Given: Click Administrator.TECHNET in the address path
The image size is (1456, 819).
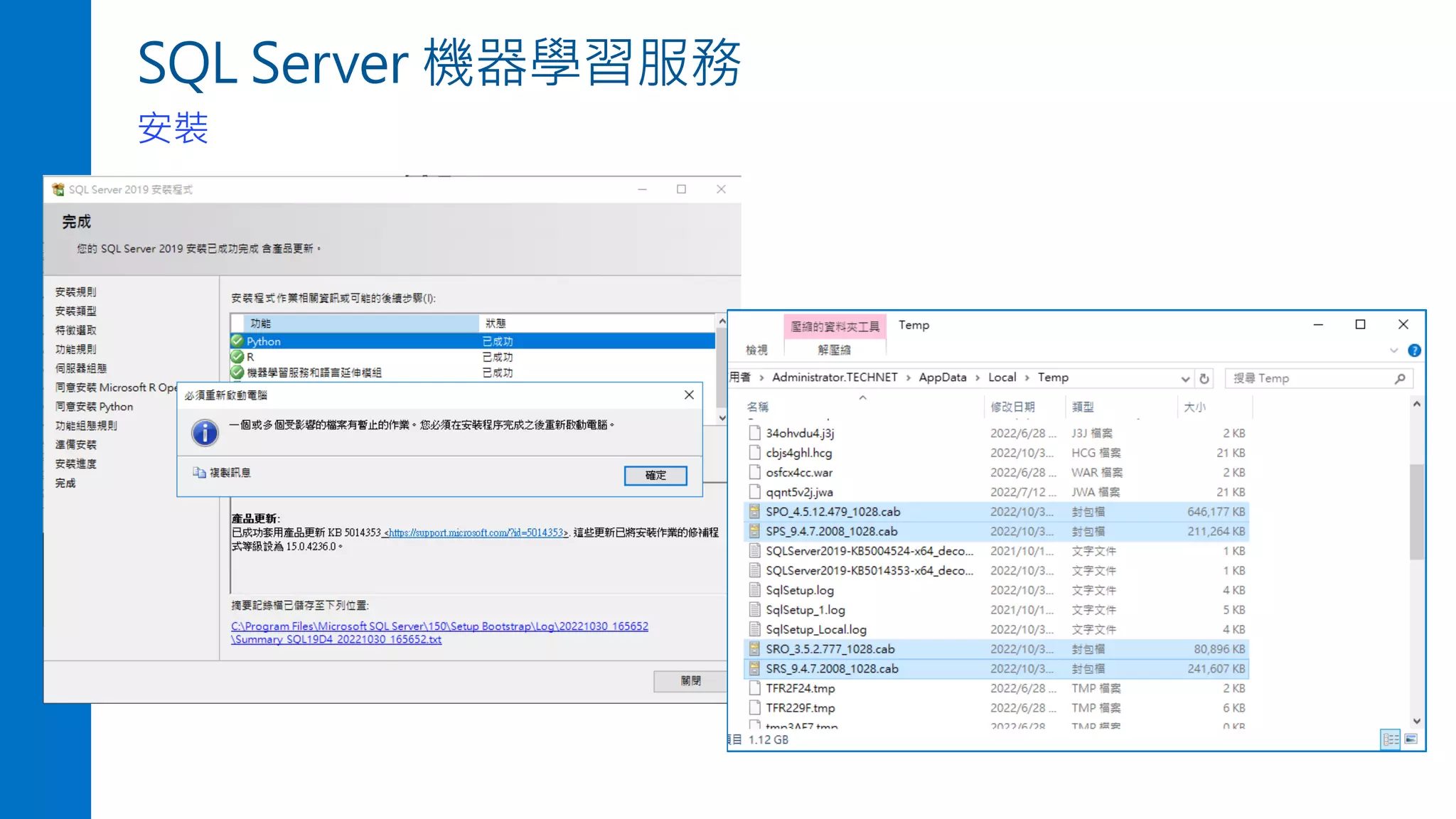Looking at the screenshot, I should pos(835,378).
